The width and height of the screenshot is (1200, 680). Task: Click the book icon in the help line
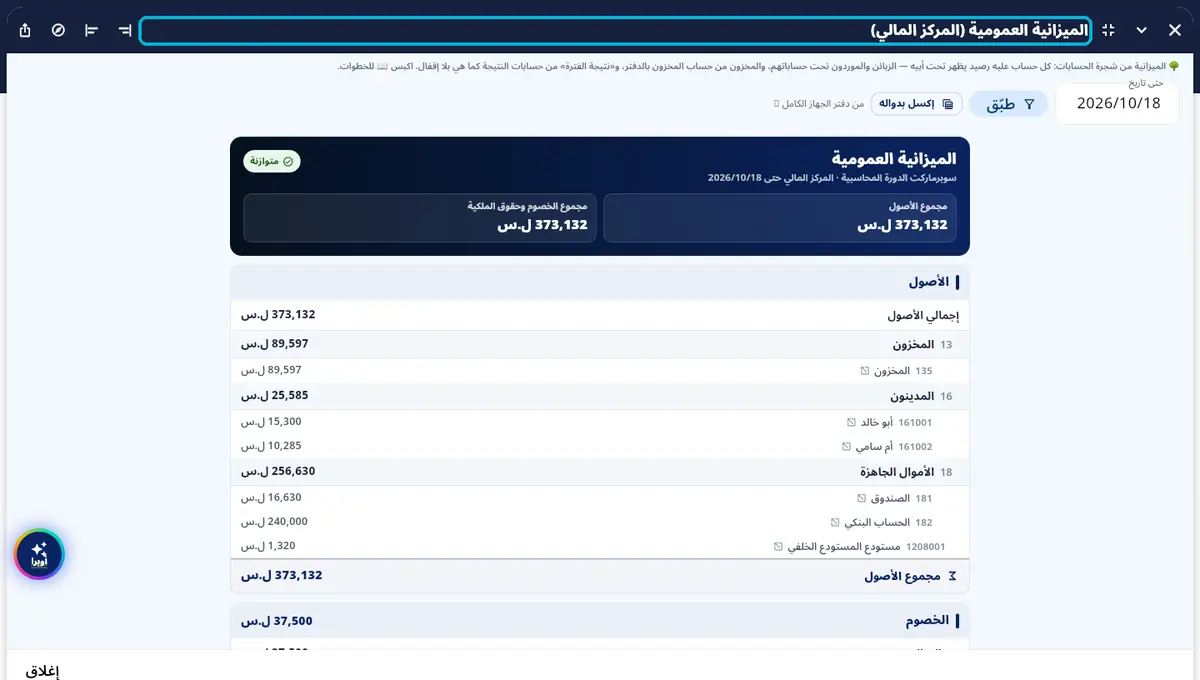click(x=382, y=66)
